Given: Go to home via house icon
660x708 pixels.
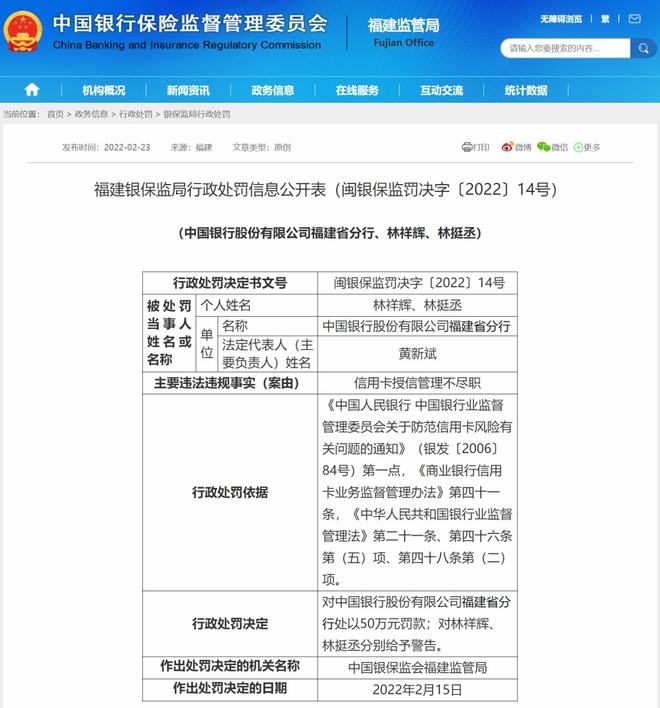Looking at the screenshot, I should pyautogui.click(x=32, y=90).
